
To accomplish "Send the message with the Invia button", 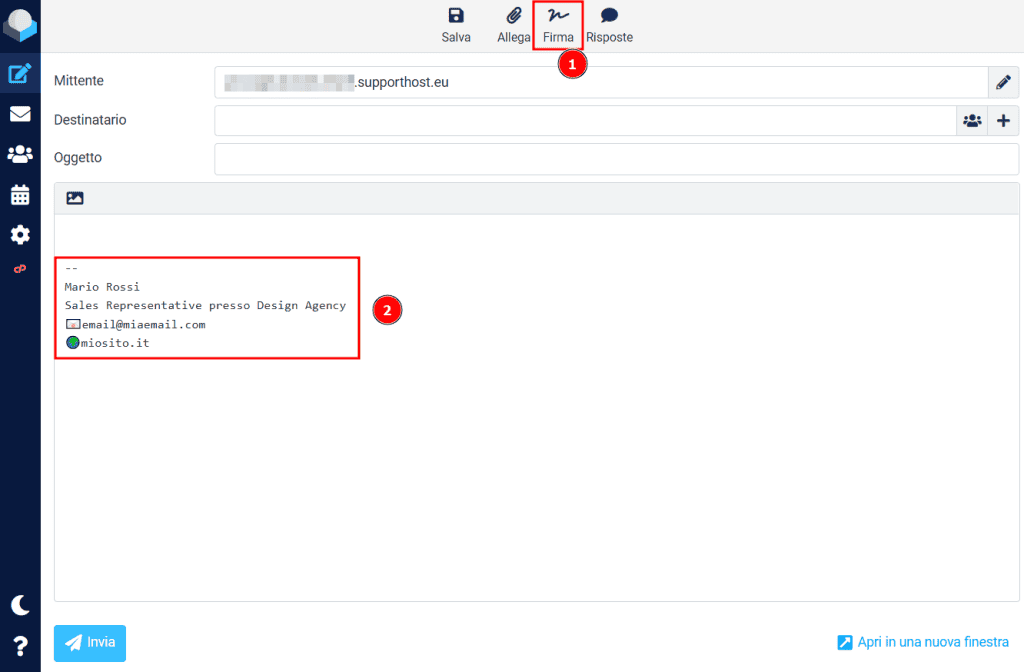I will point(89,643).
